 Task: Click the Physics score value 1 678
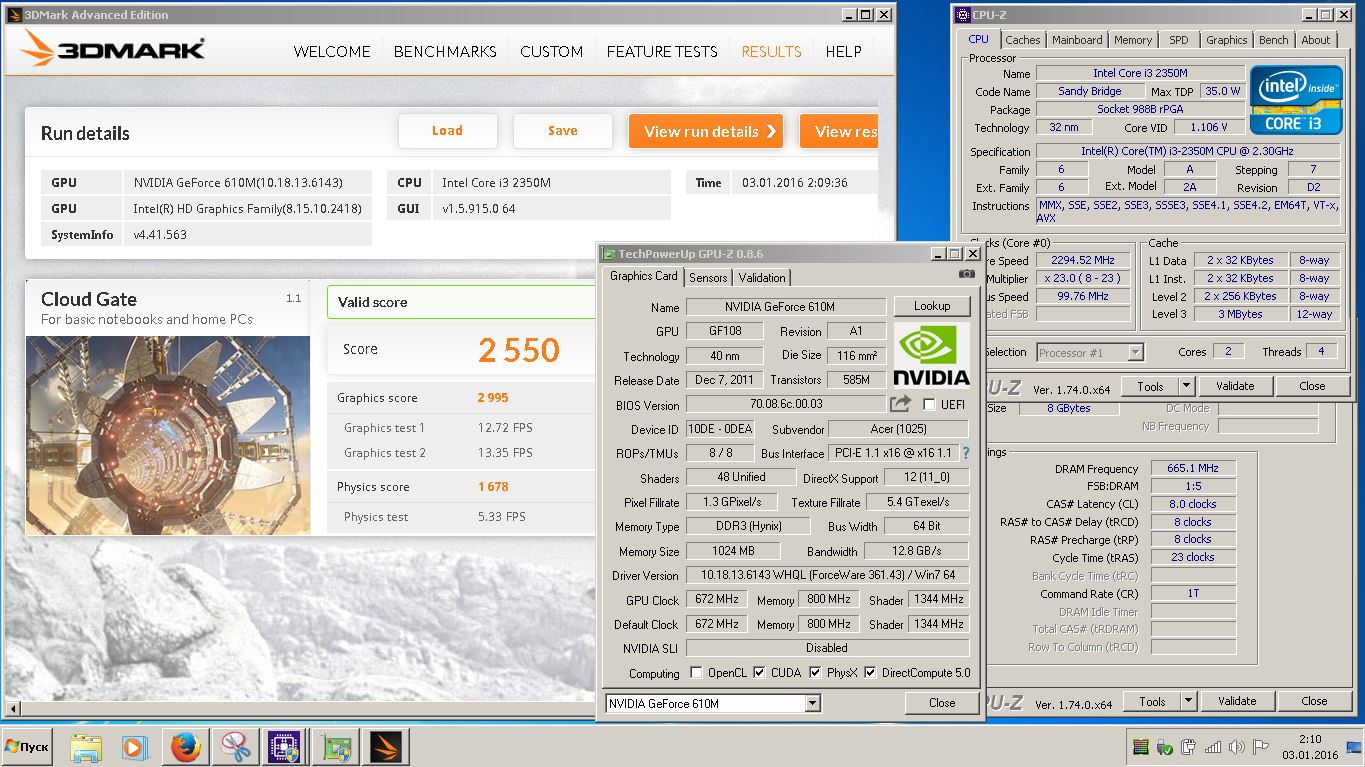coord(493,487)
